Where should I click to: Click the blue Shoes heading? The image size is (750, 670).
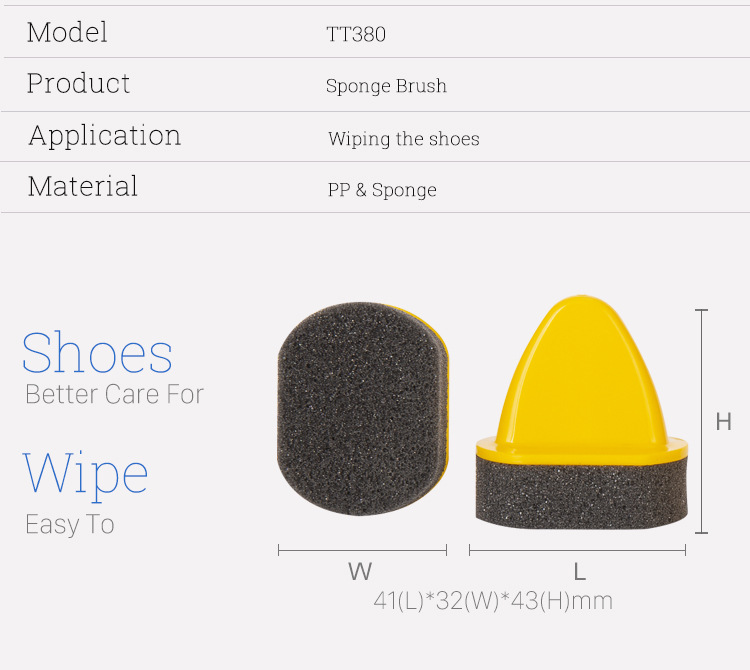pos(97,352)
